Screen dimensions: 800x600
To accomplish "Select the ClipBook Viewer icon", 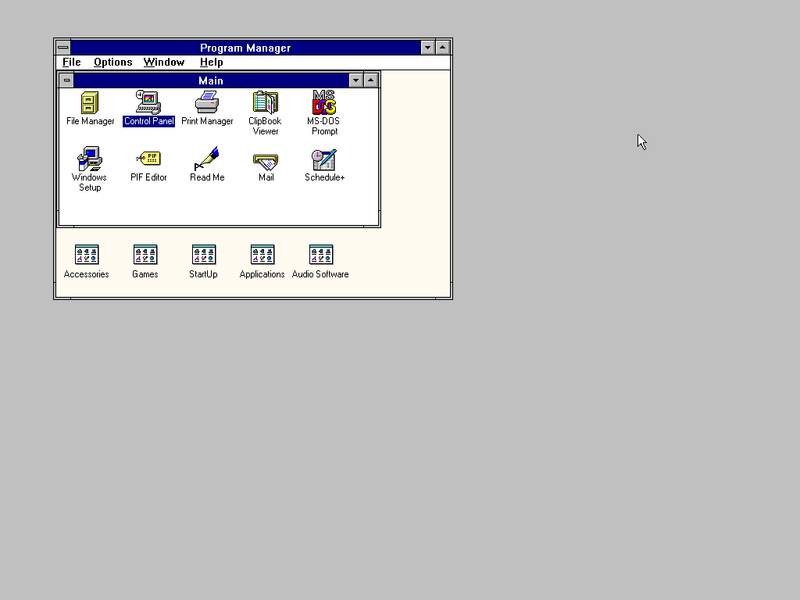I will pos(265,103).
